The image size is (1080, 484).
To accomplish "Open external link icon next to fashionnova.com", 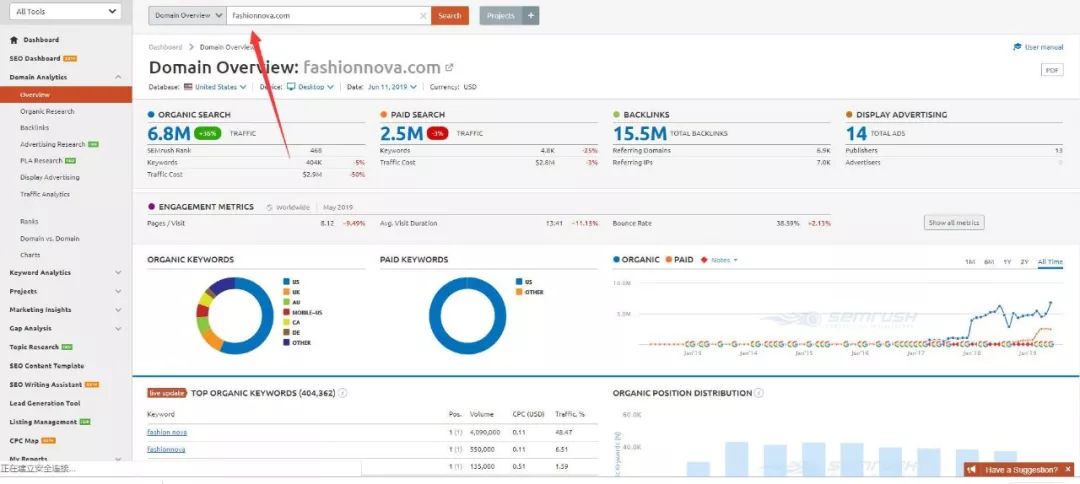I will pos(449,68).
